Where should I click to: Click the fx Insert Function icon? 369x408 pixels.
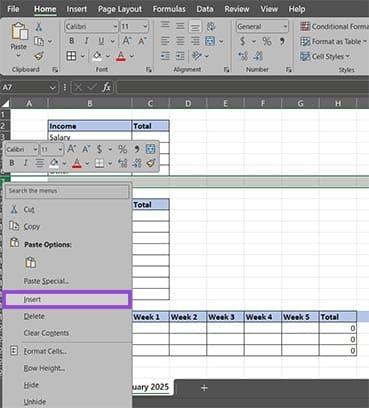106,87
